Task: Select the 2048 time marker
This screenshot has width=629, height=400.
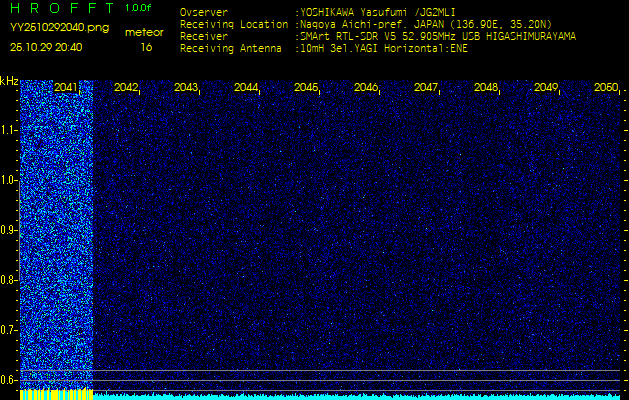Action: [486, 88]
